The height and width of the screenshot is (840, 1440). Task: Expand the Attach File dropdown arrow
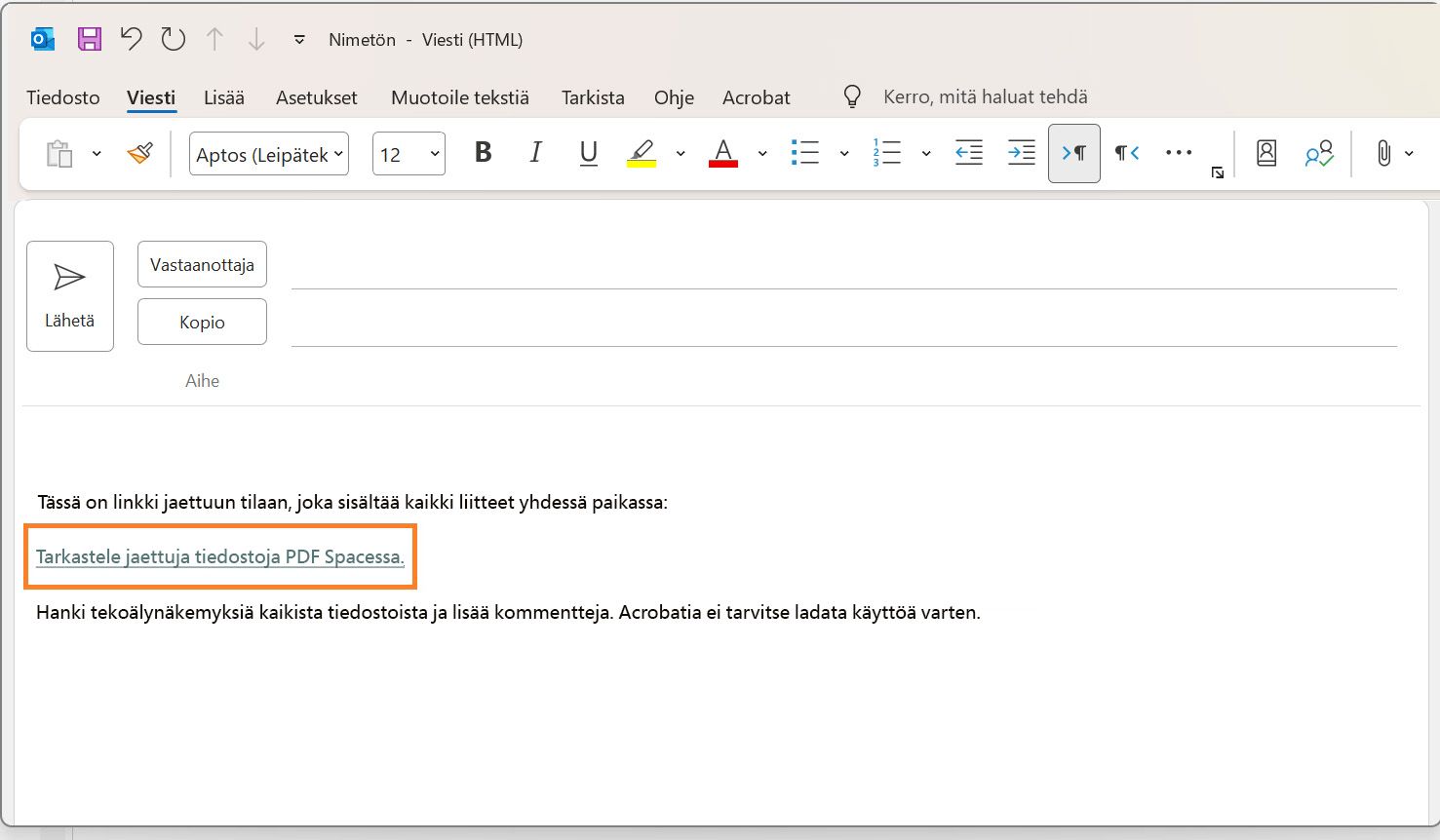(1409, 154)
